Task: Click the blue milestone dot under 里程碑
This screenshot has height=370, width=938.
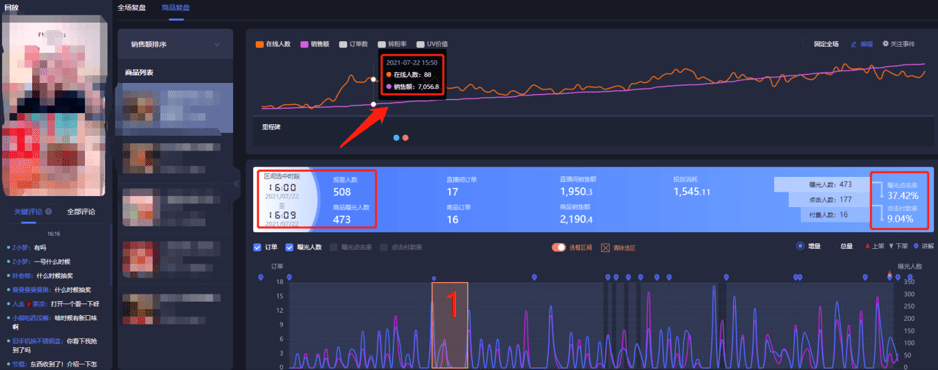Action: 396,137
